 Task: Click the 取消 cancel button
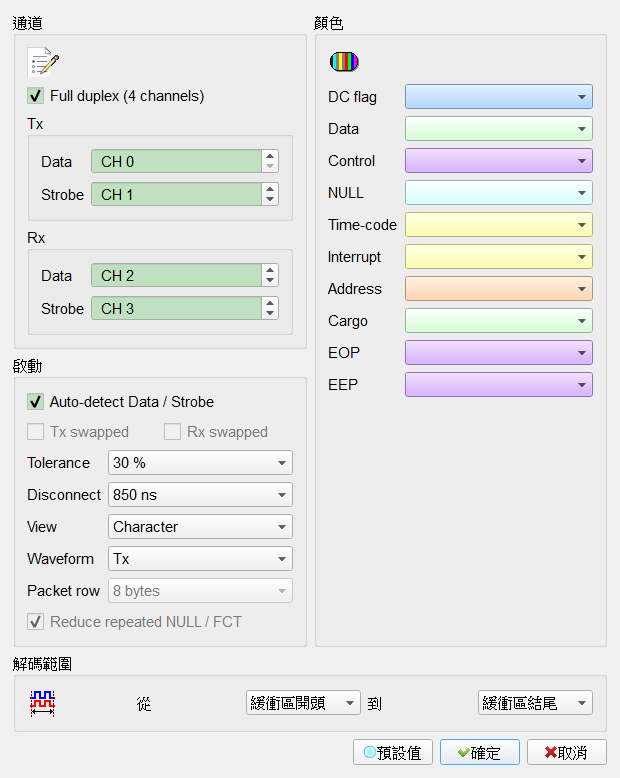566,752
